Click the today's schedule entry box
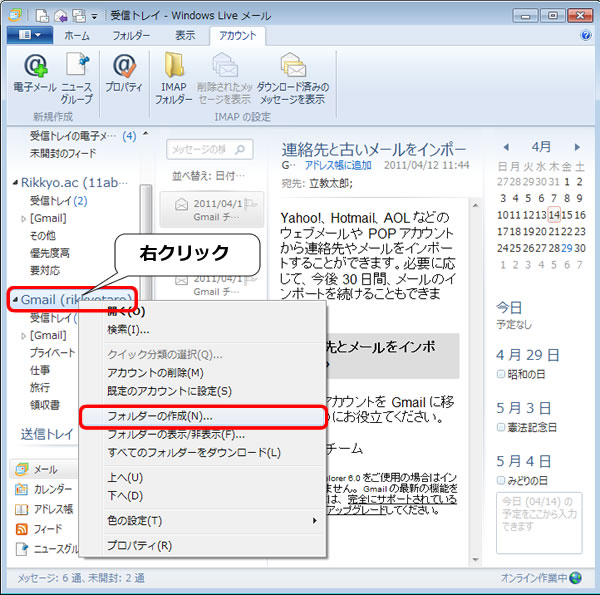600x595 pixels. [539, 523]
